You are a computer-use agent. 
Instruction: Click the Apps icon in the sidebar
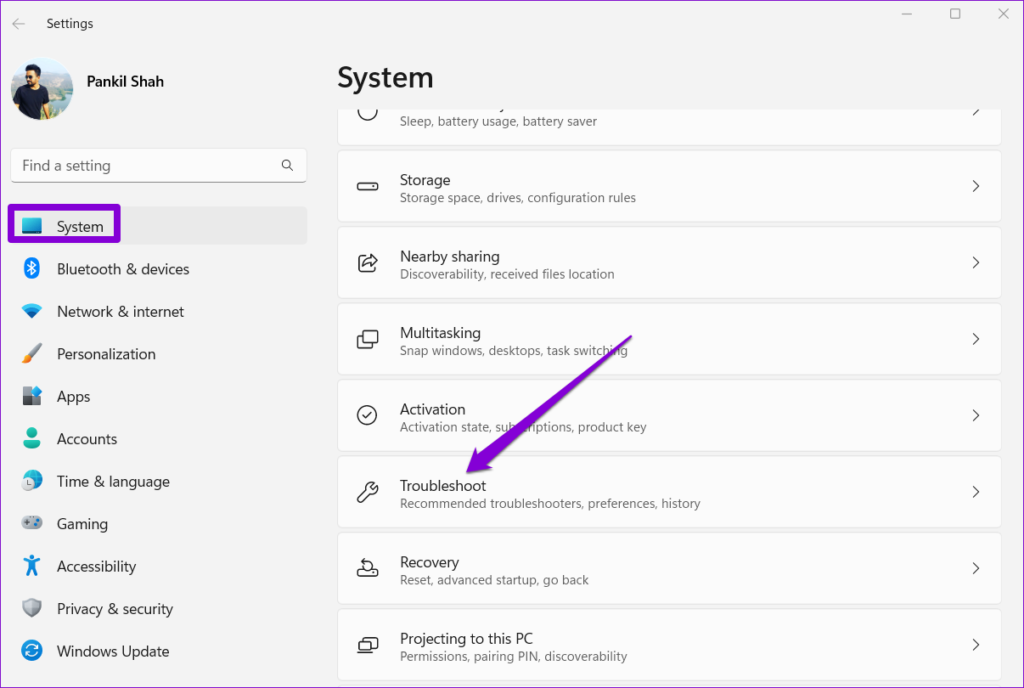click(x=31, y=396)
